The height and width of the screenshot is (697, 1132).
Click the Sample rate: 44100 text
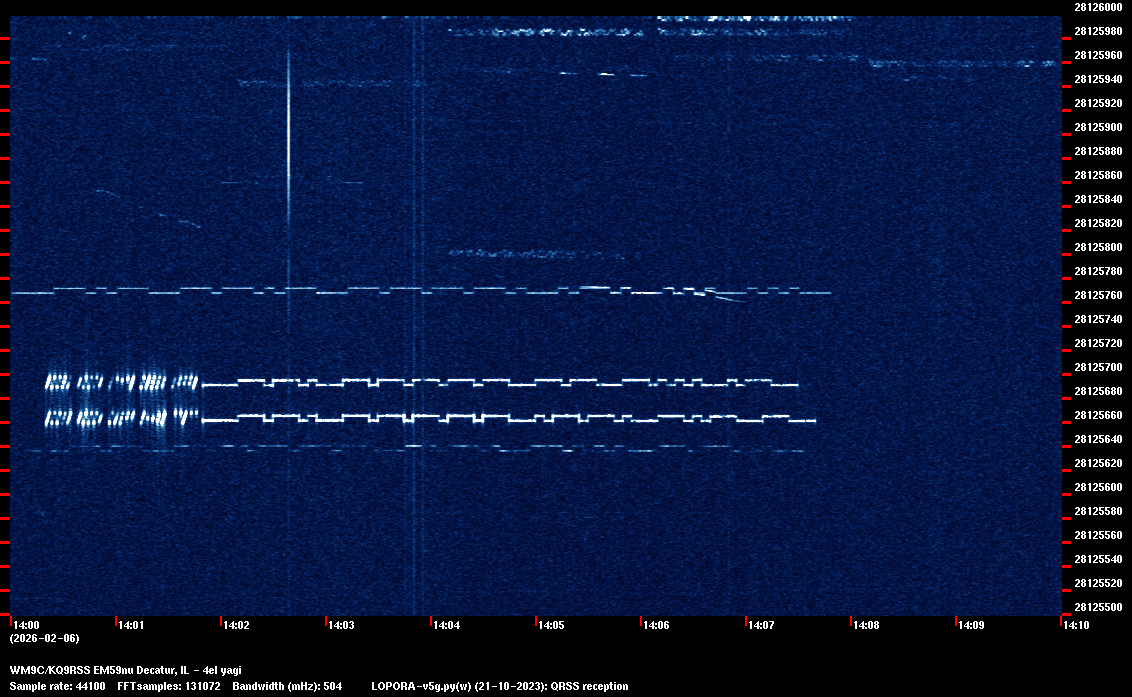57,686
